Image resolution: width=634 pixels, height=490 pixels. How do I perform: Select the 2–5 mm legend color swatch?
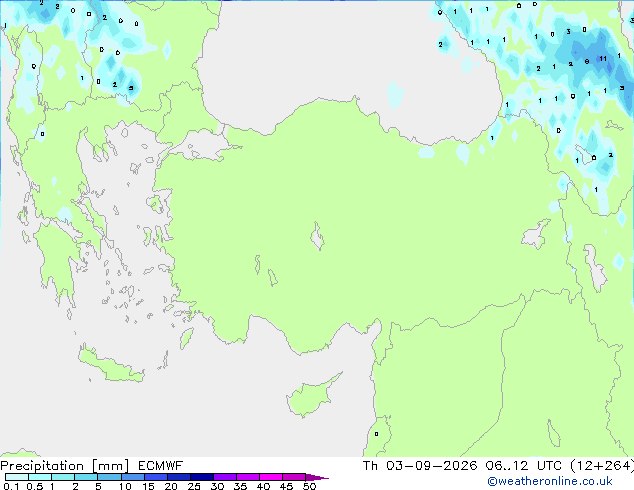(86, 477)
